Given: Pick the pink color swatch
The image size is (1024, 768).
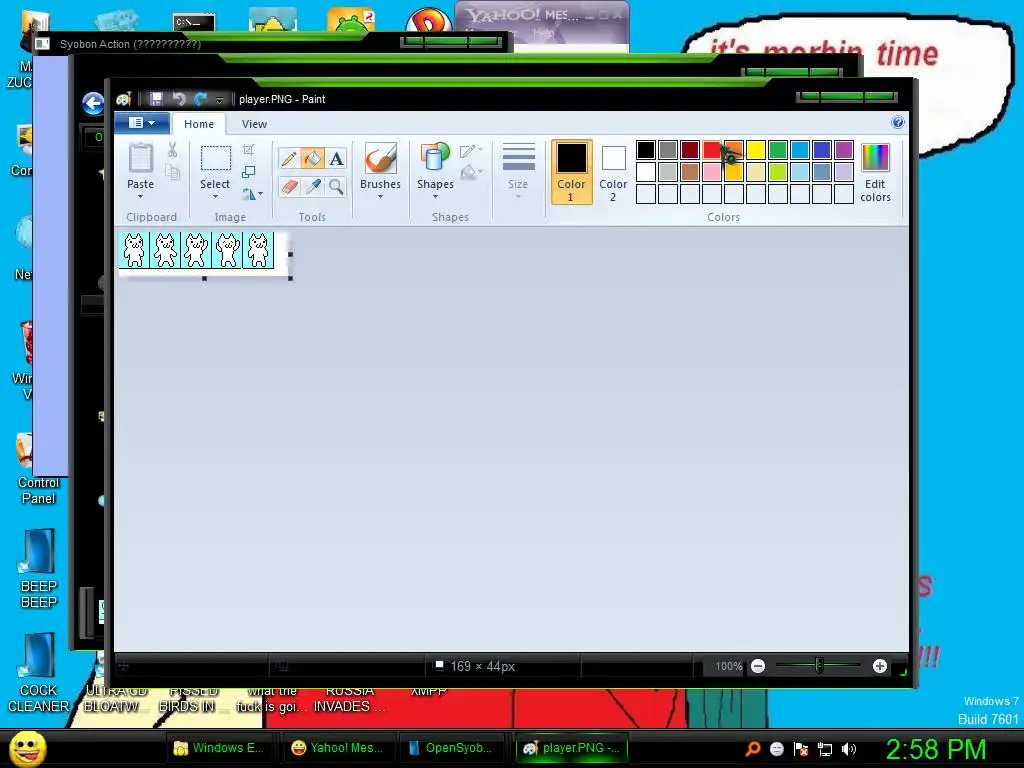Looking at the screenshot, I should pos(712,172).
